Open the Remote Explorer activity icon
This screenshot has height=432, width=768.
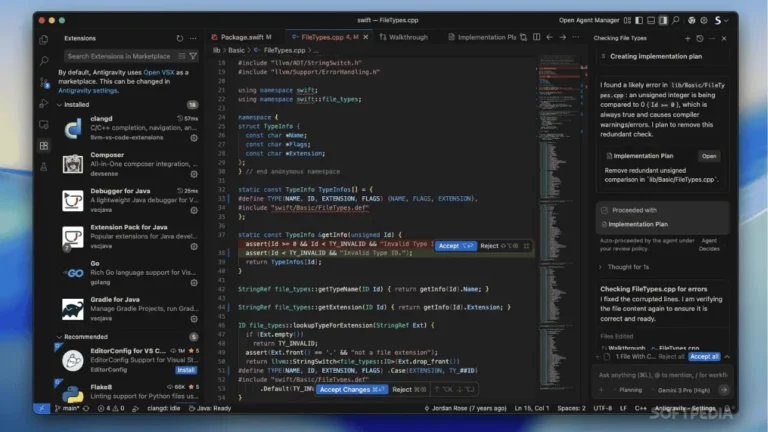pyautogui.click(x=44, y=124)
